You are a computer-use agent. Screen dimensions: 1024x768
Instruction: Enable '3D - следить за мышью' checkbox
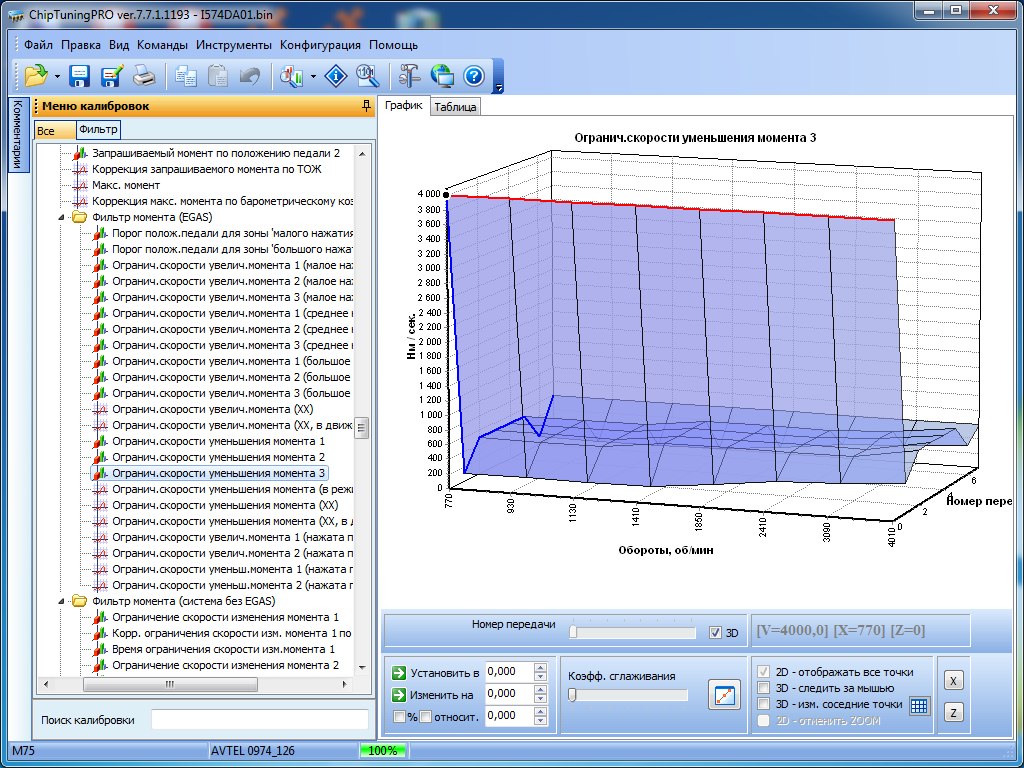[x=765, y=688]
